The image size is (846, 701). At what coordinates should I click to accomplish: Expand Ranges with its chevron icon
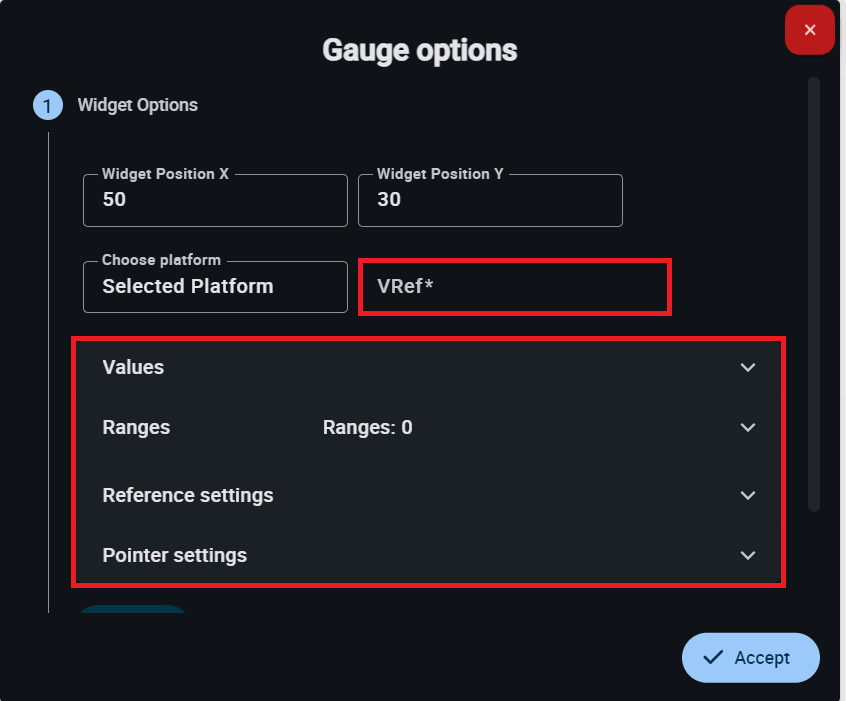(x=747, y=427)
